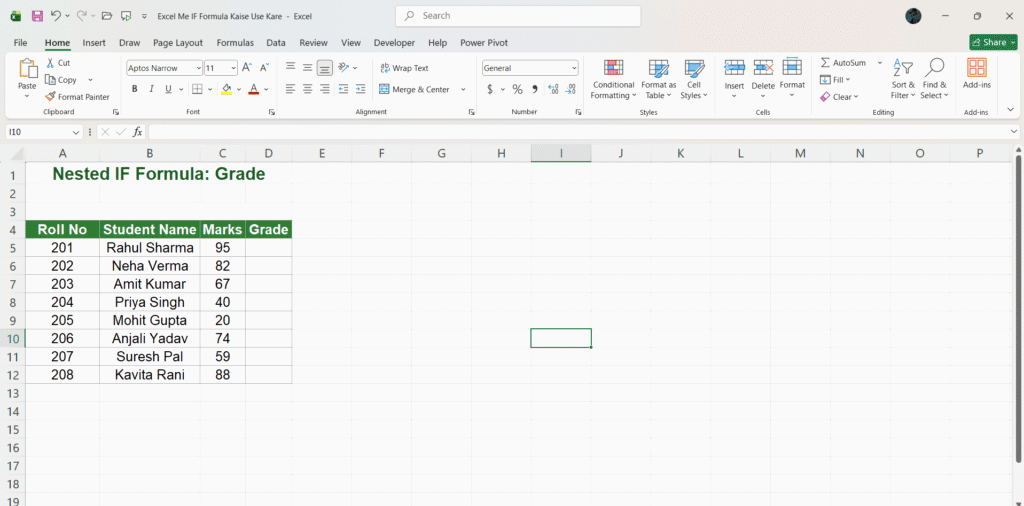The width and height of the screenshot is (1024, 506).
Task: Click the Undo arrow
Action: click(56, 16)
